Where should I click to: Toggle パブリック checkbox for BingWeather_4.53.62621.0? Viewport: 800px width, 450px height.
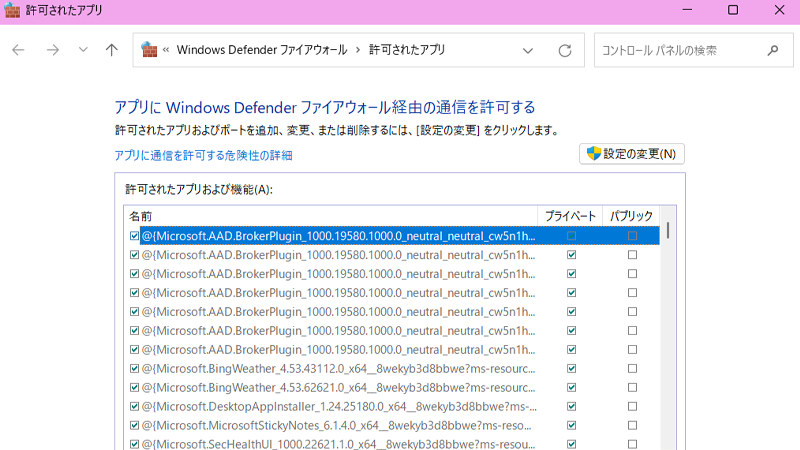[x=632, y=387]
